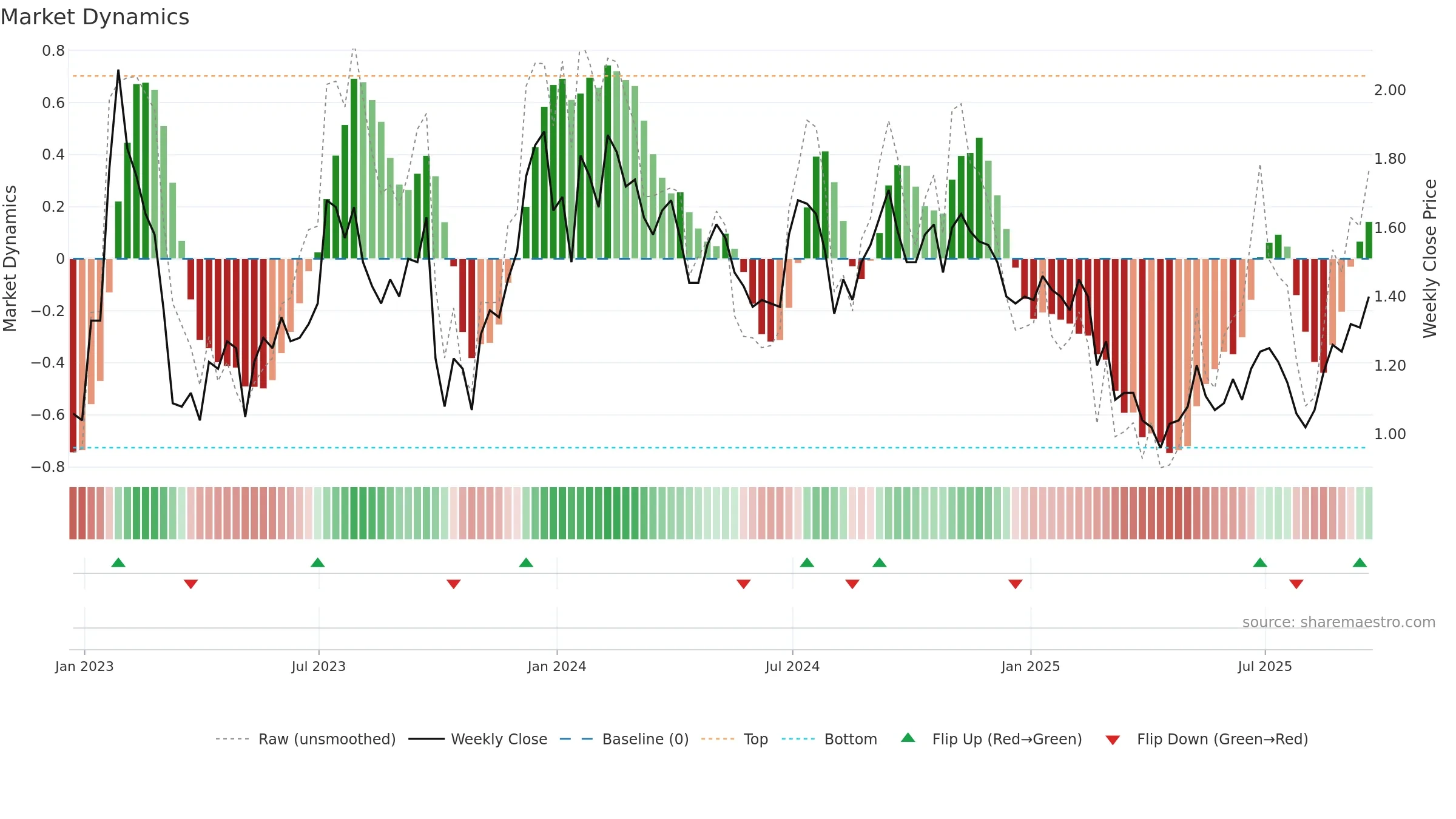Select the flip-down marker around May 2024
Screen dimensions: 1456x819
tap(744, 584)
